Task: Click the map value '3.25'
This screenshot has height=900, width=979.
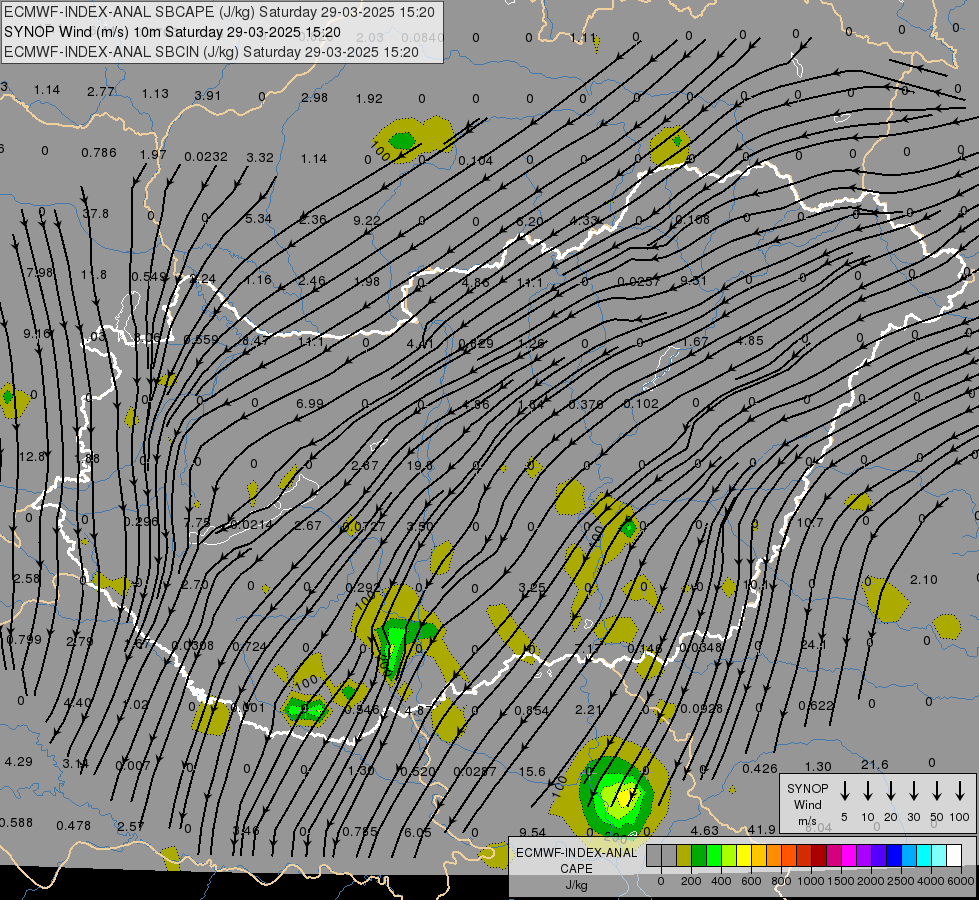Action: click(x=532, y=588)
